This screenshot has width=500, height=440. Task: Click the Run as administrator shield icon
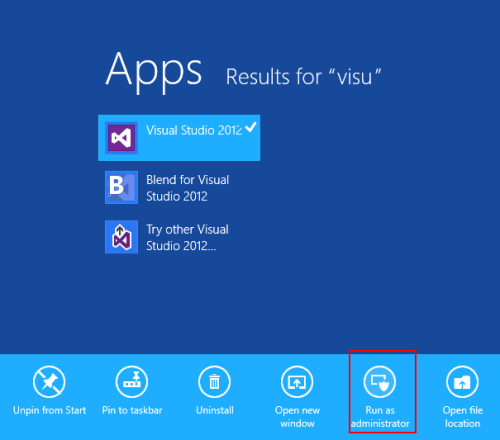click(x=380, y=382)
